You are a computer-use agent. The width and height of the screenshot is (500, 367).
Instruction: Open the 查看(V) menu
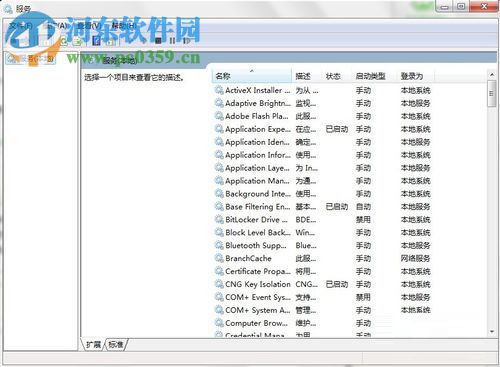[89, 26]
